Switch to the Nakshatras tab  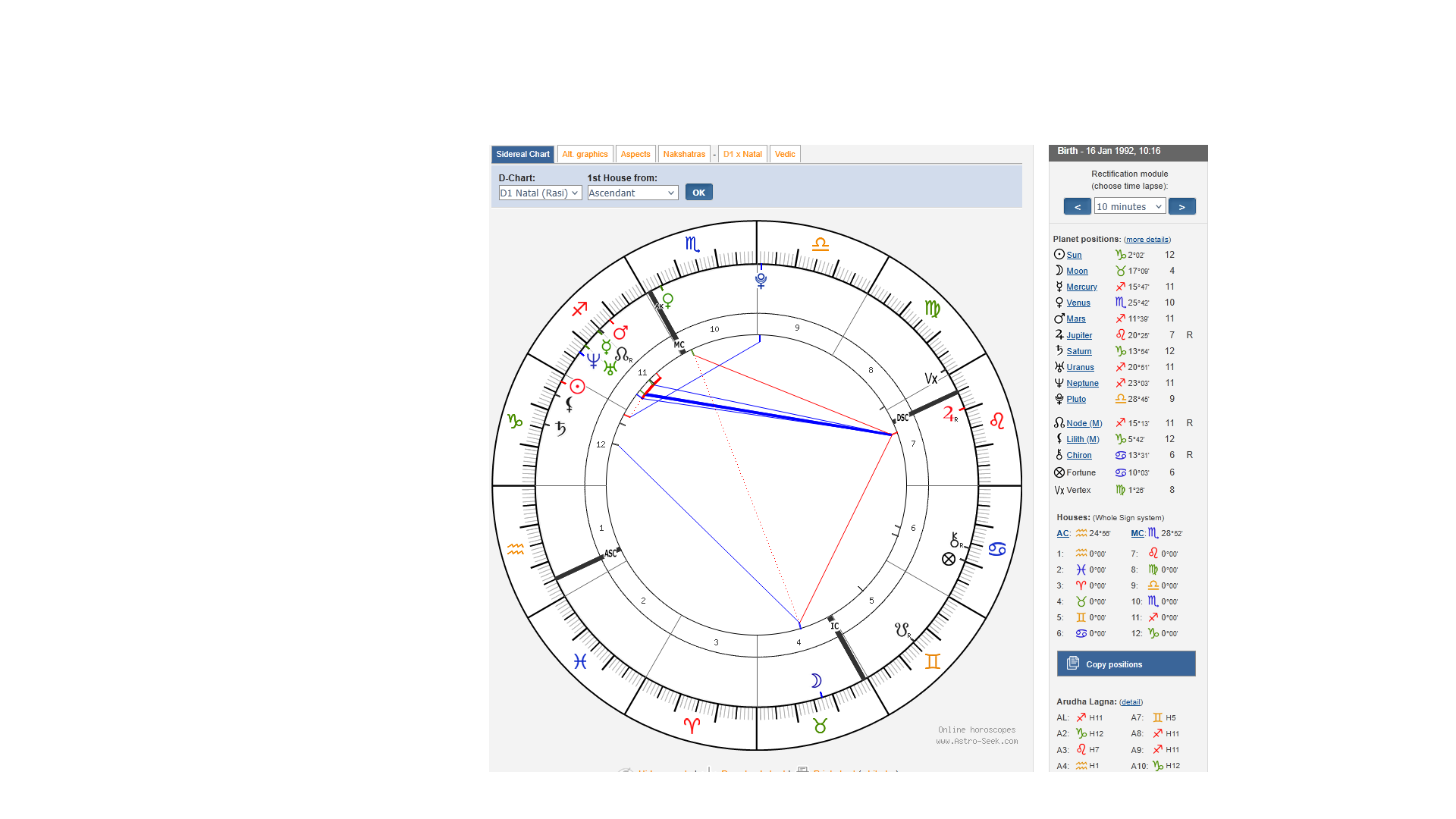coord(684,154)
